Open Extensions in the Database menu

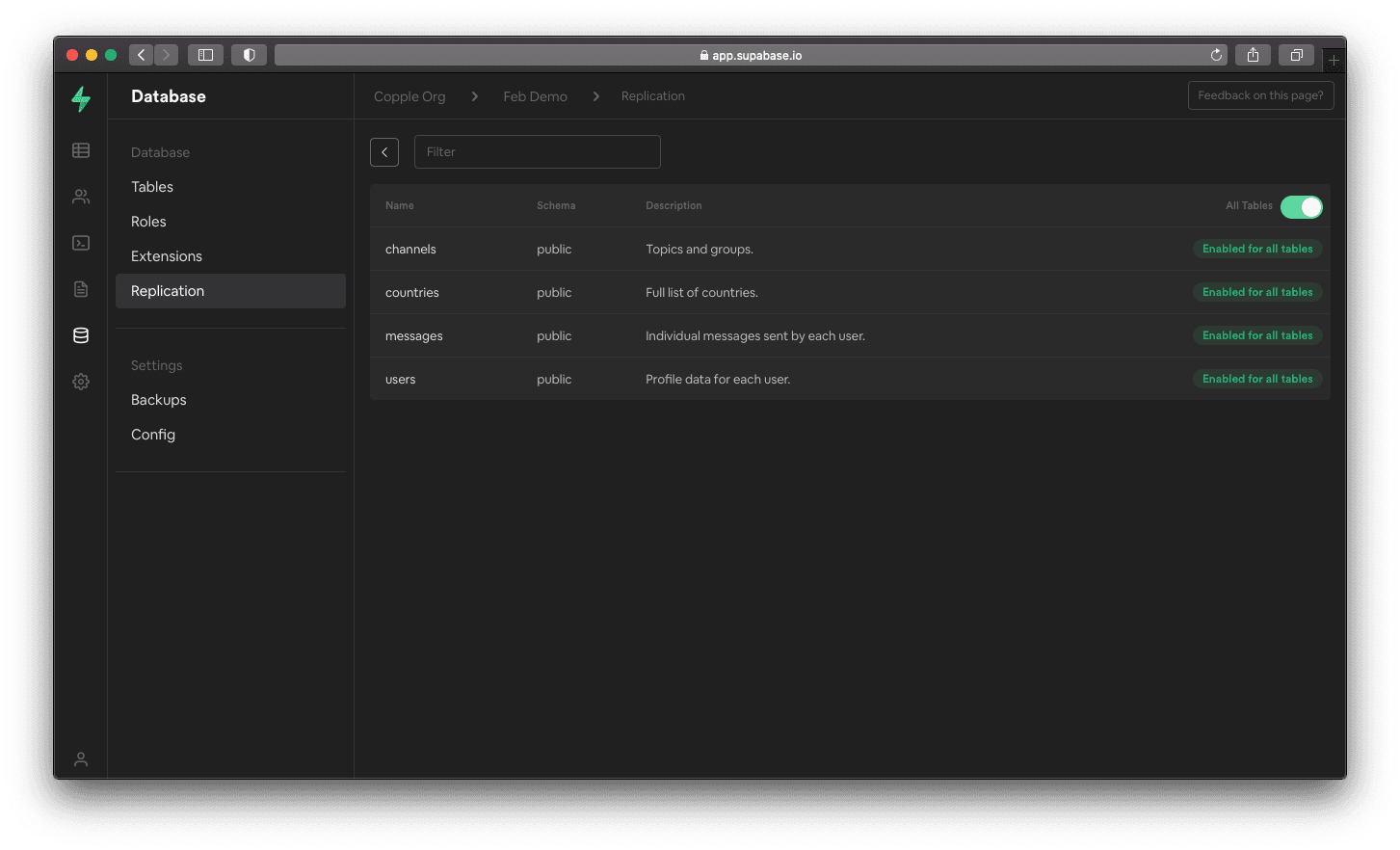point(167,256)
